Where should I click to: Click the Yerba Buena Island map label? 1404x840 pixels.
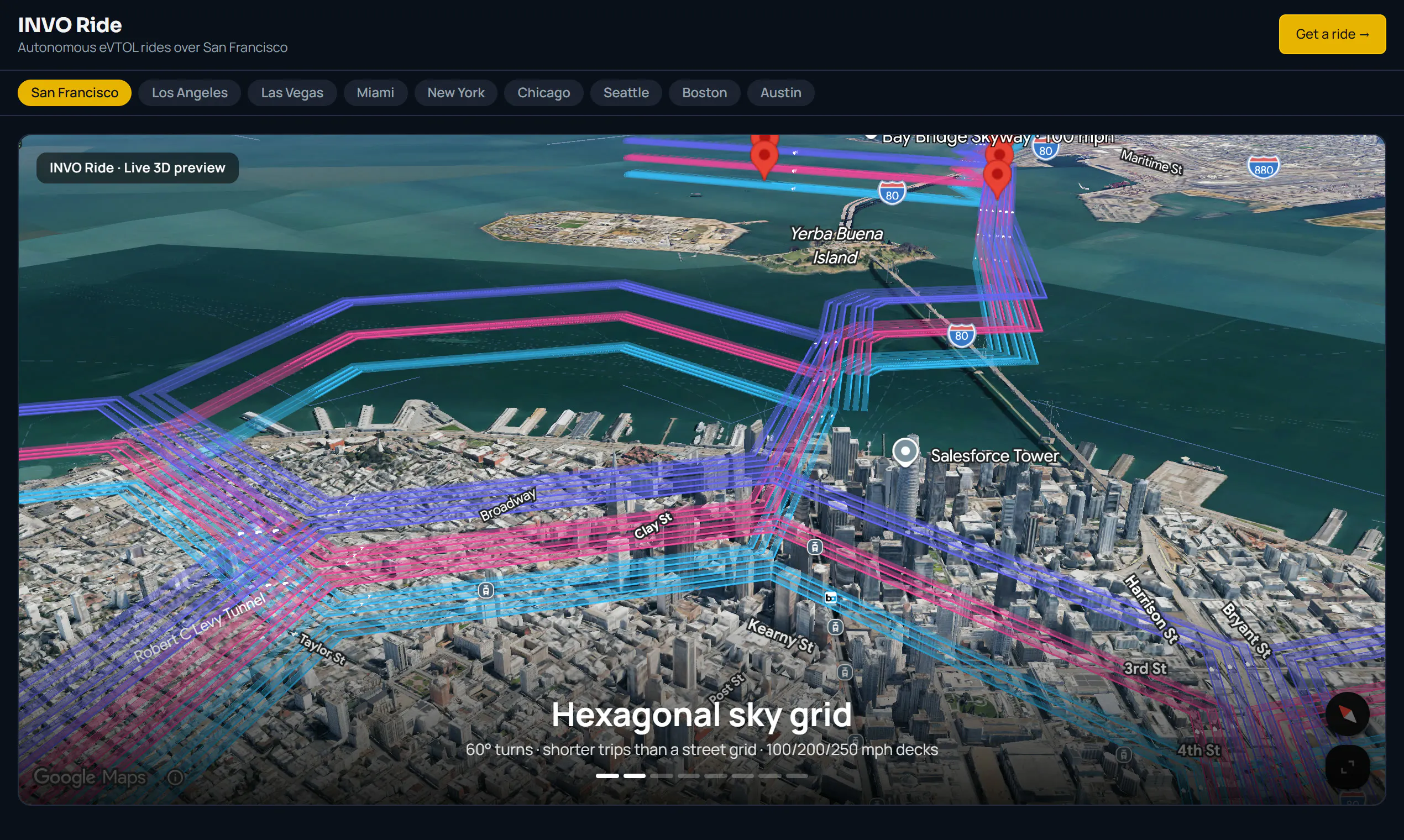click(836, 246)
